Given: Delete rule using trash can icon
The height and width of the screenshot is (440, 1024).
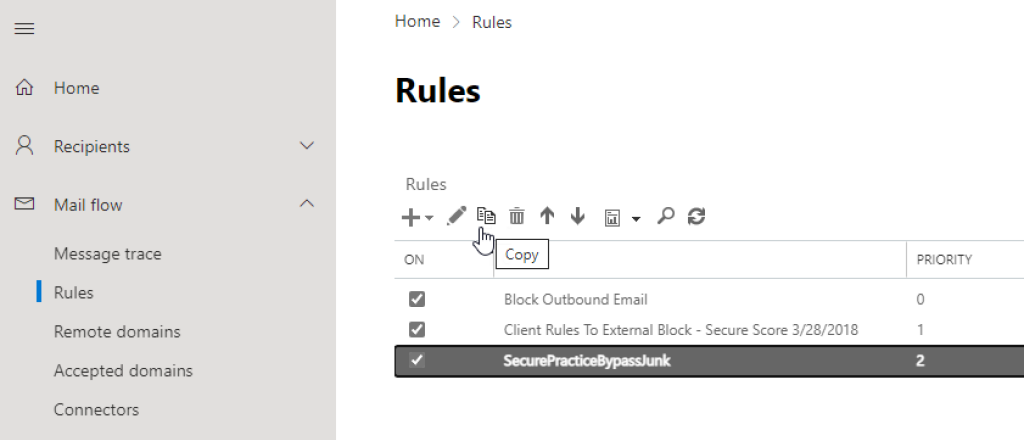Looking at the screenshot, I should tap(517, 216).
